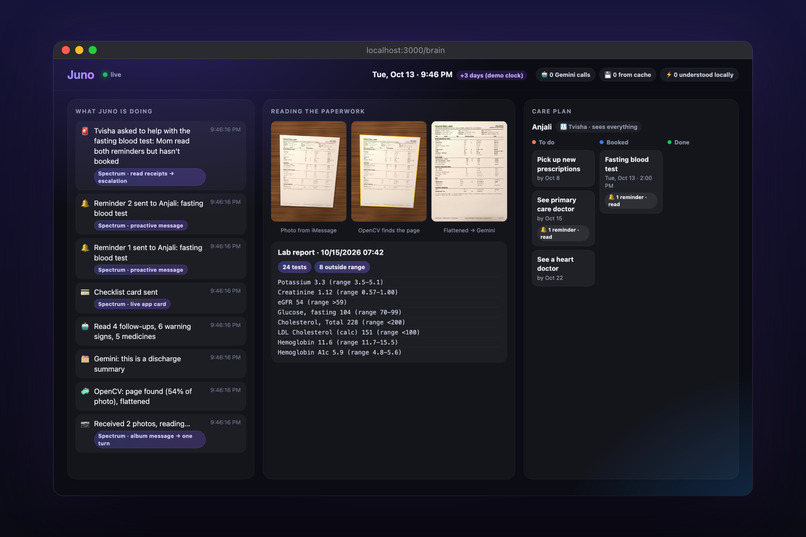Click the bell icon beside Reminder 2
806x537 pixels.
point(85,203)
